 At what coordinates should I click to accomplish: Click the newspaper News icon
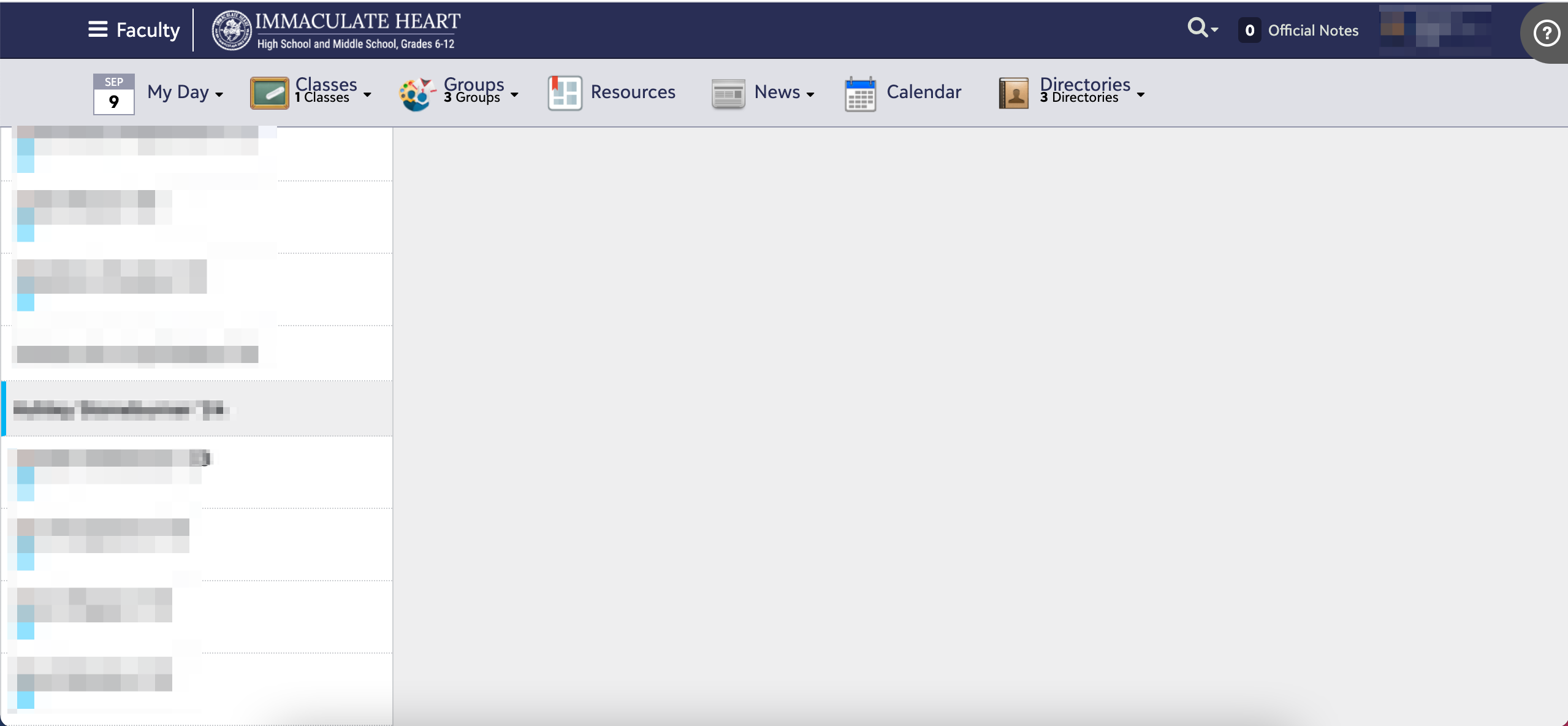728,93
